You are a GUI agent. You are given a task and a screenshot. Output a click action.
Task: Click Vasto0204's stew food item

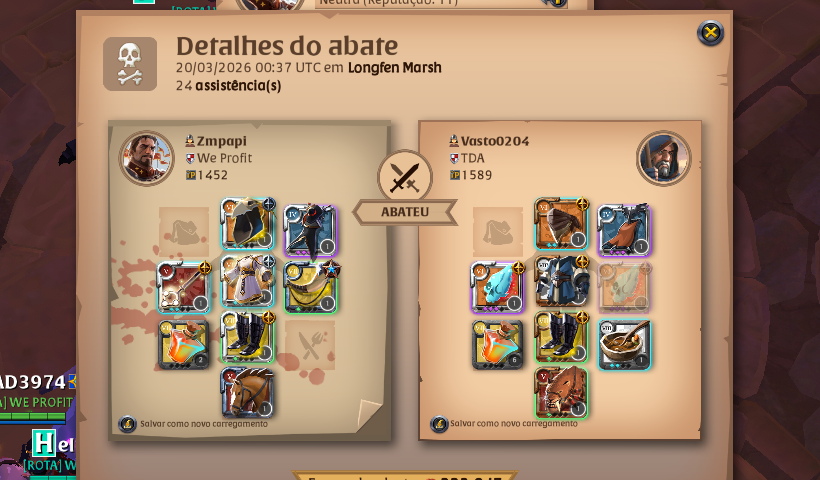tap(624, 345)
